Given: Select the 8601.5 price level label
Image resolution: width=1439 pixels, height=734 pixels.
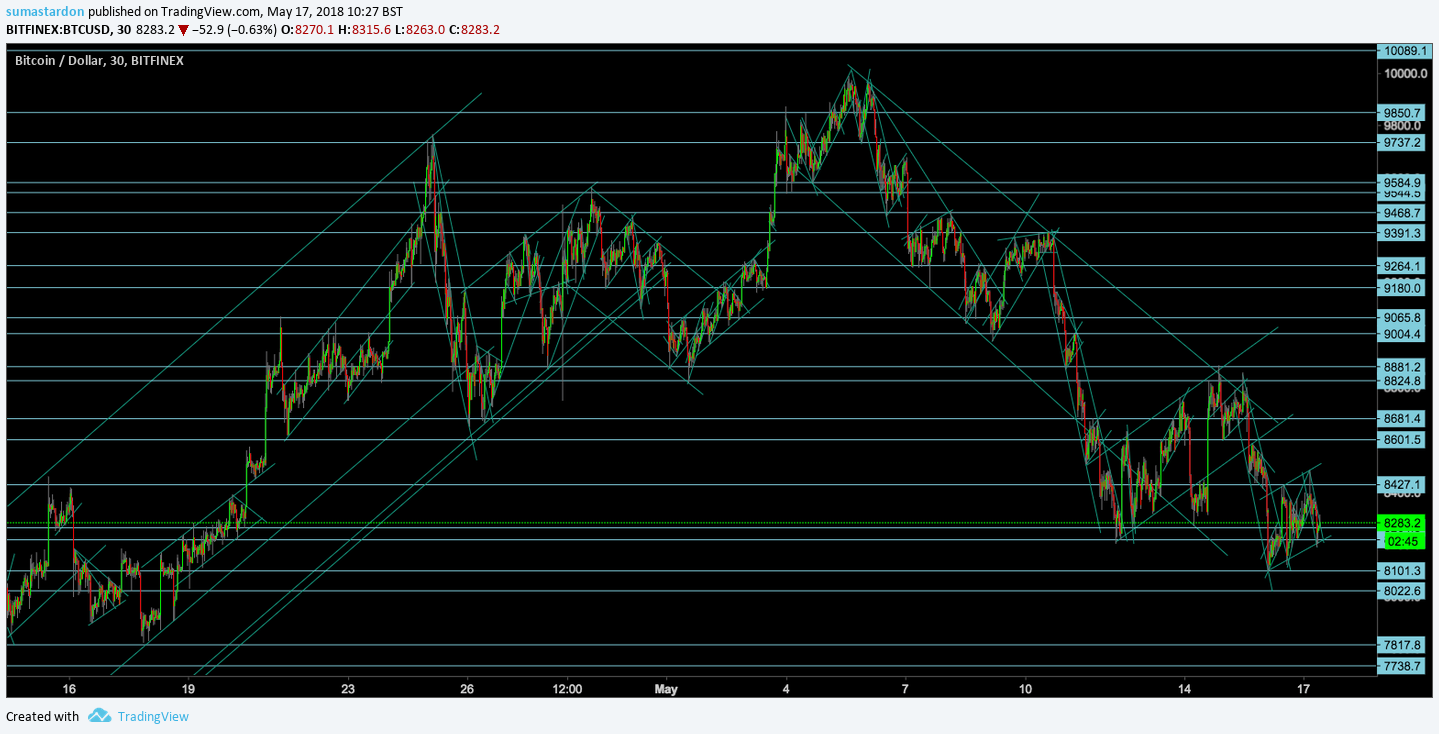Looking at the screenshot, I should [1401, 439].
